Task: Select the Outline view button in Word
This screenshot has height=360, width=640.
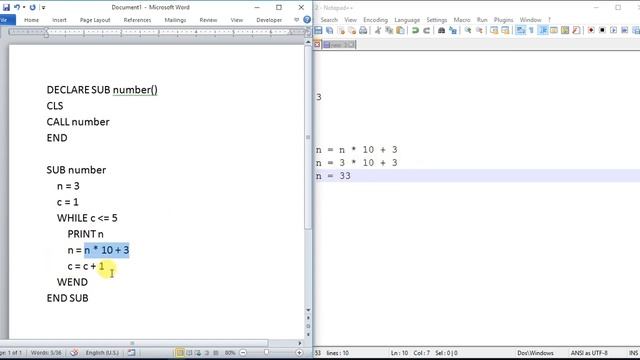Action: pyautogui.click(x=207, y=353)
